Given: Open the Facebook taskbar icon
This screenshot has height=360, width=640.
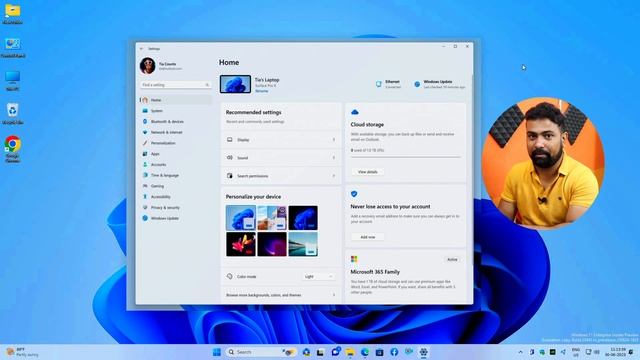Looking at the screenshot, I should click(x=394, y=352).
